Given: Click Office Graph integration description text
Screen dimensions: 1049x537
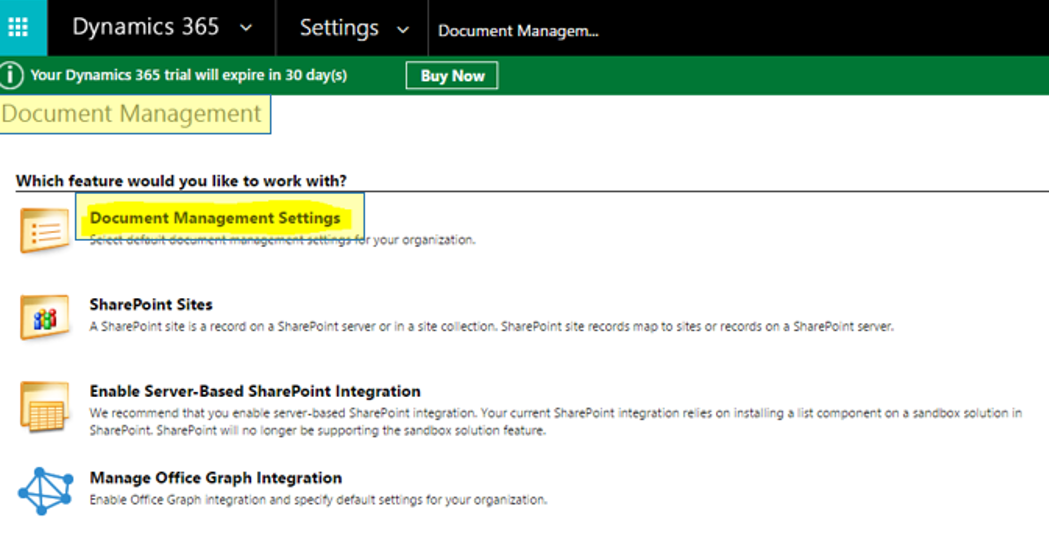Looking at the screenshot, I should pos(318,500).
